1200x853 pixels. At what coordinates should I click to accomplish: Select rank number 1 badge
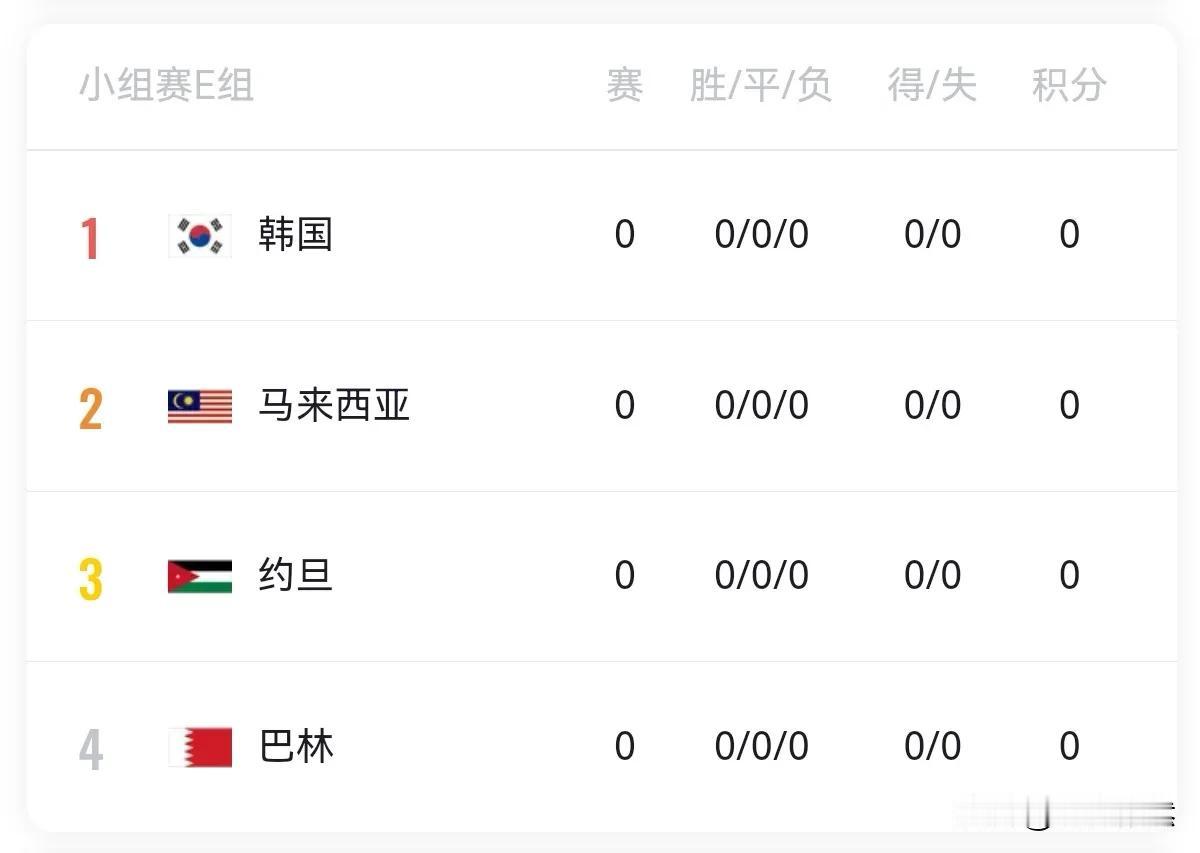90,239
